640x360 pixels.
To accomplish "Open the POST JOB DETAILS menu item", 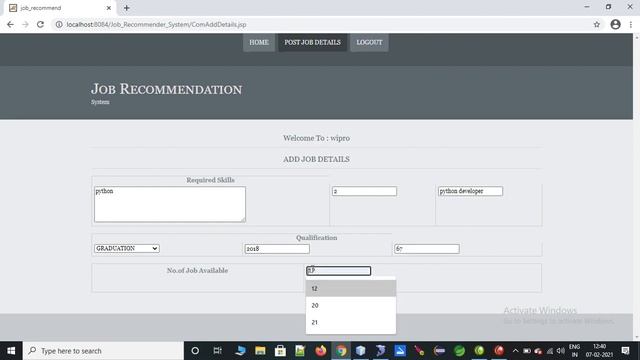I will (x=312, y=42).
